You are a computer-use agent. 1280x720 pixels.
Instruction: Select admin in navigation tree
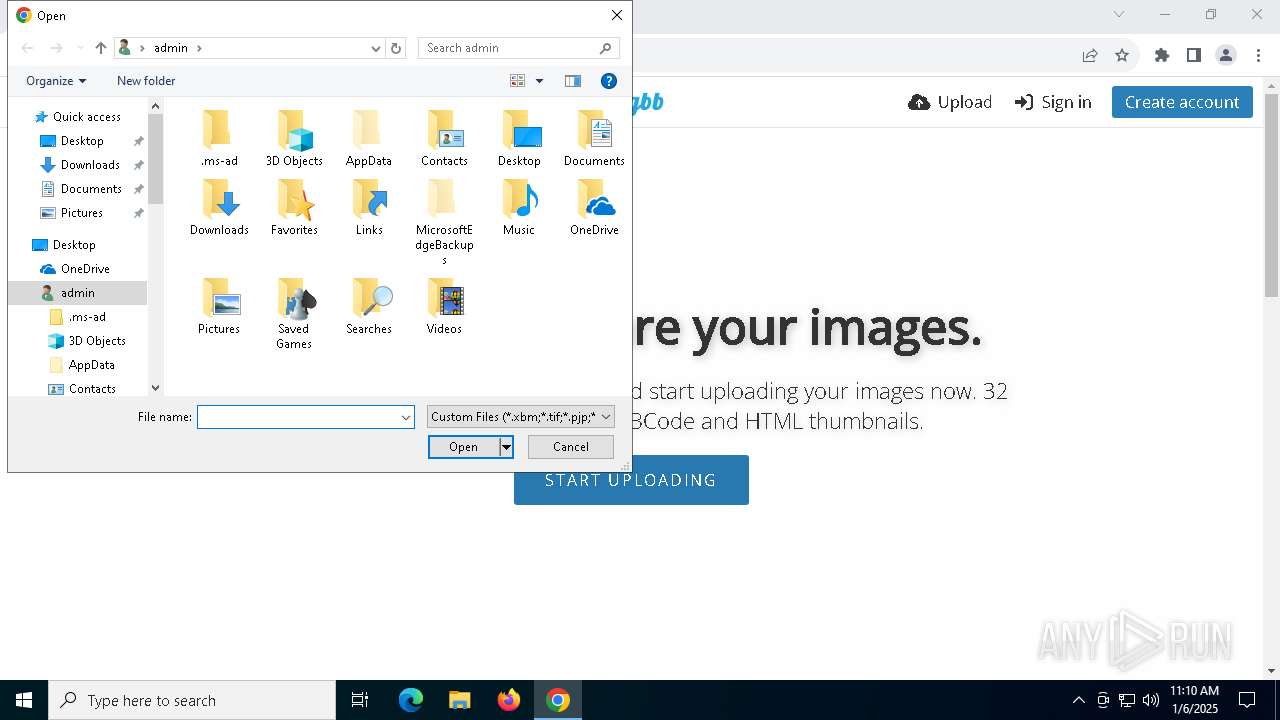78,293
